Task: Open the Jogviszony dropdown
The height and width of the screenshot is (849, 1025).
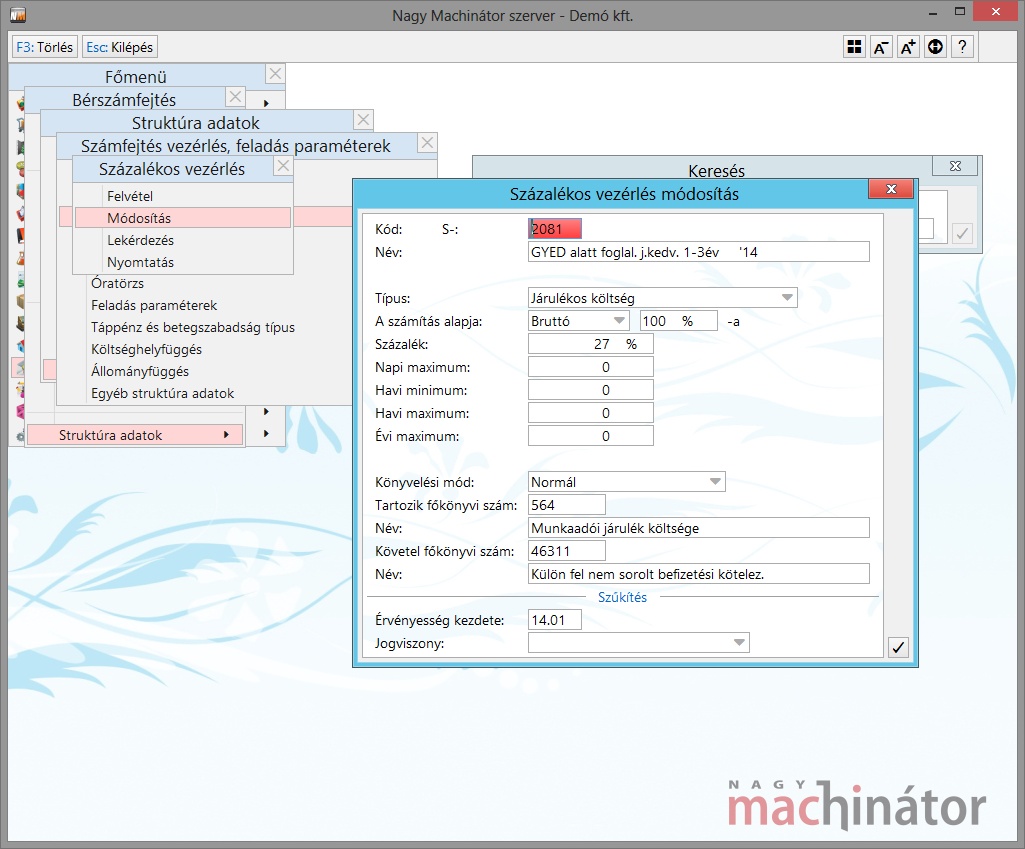Action: coord(639,642)
